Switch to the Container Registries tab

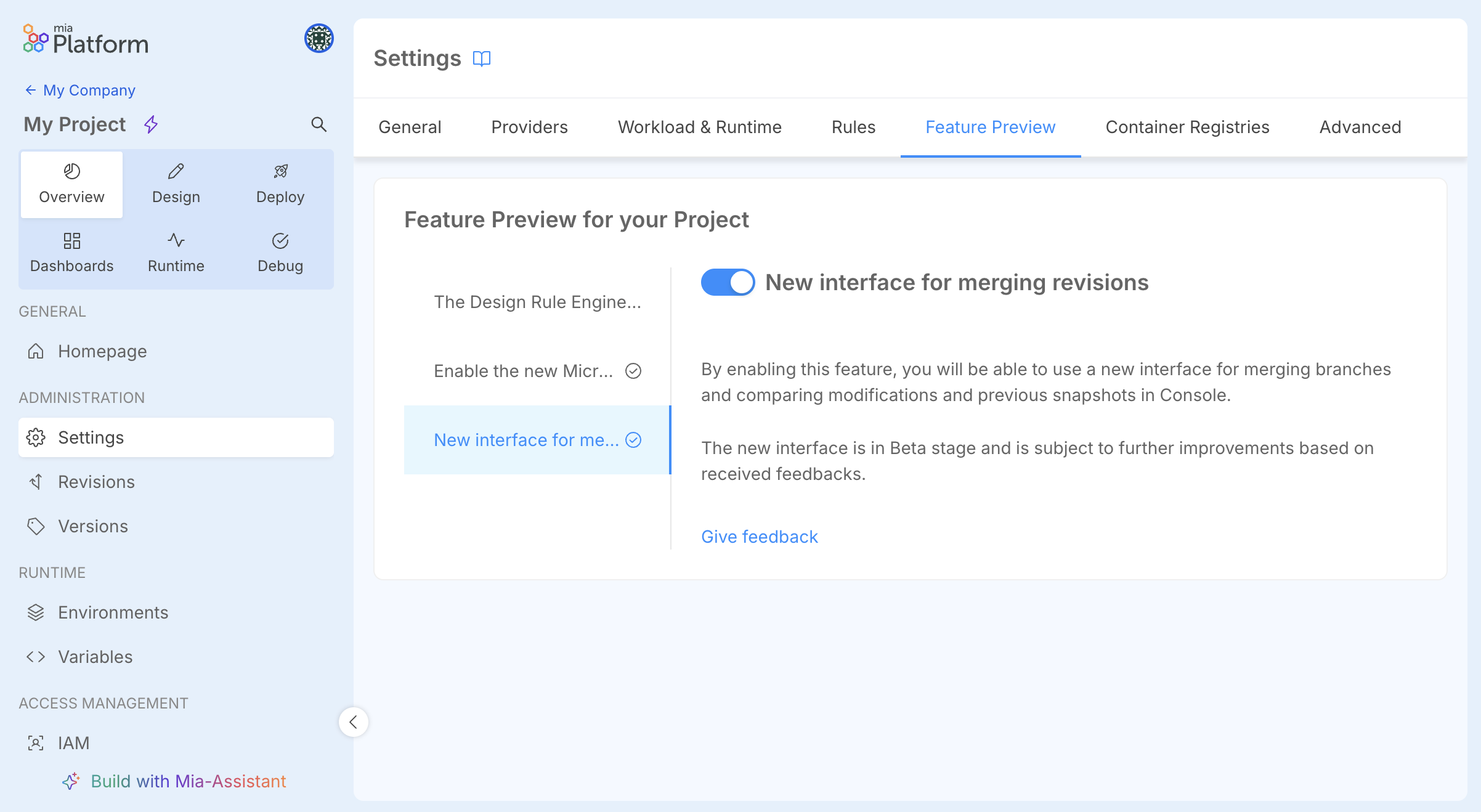[x=1187, y=127]
